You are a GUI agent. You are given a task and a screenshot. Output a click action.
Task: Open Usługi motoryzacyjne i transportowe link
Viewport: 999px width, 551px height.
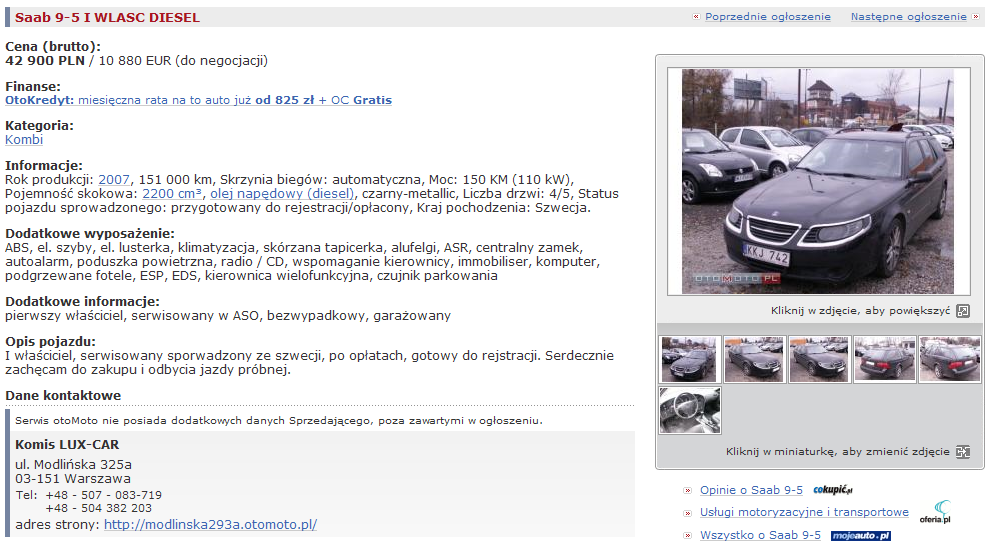click(804, 512)
